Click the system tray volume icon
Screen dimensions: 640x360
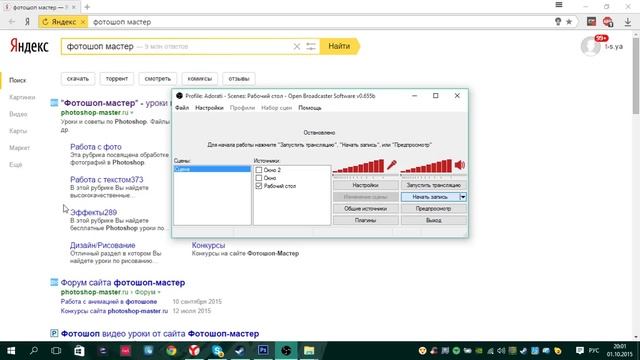point(501,351)
